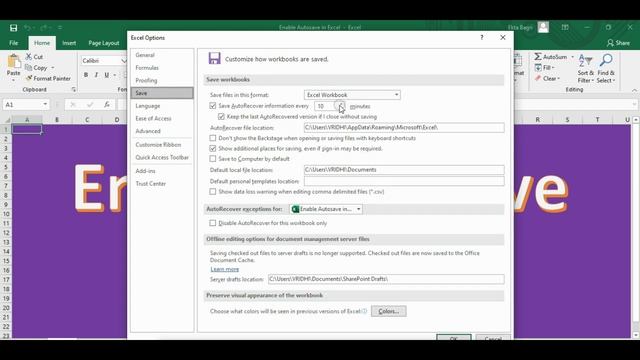The height and width of the screenshot is (360, 640).
Task: Toggle Show additional places for saving checkbox
Action: (213, 149)
